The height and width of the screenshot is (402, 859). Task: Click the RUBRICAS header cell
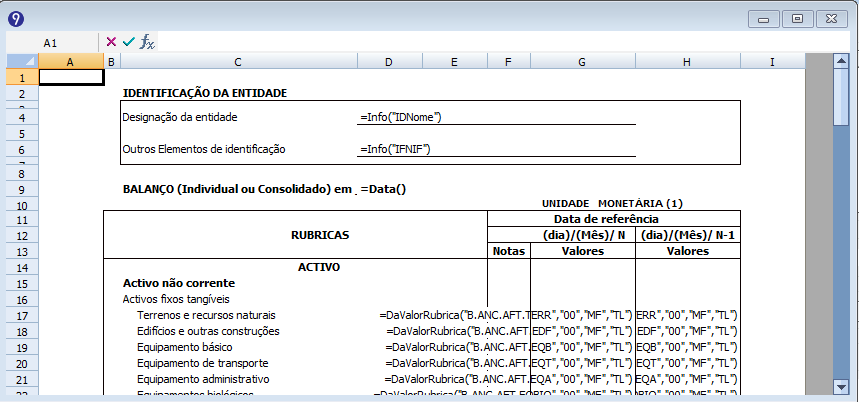[x=318, y=235]
